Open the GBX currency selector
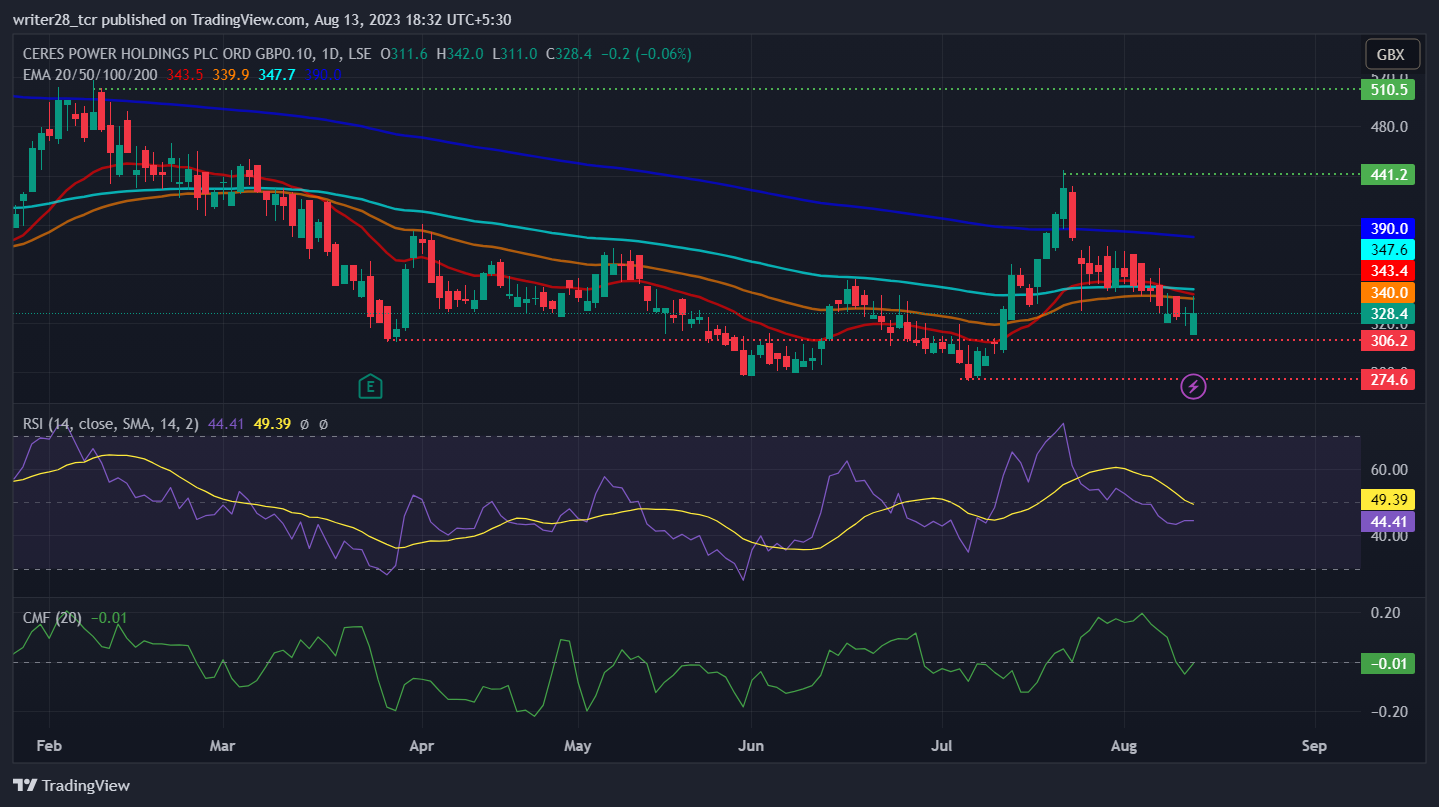The width and height of the screenshot is (1439, 807). (x=1390, y=55)
